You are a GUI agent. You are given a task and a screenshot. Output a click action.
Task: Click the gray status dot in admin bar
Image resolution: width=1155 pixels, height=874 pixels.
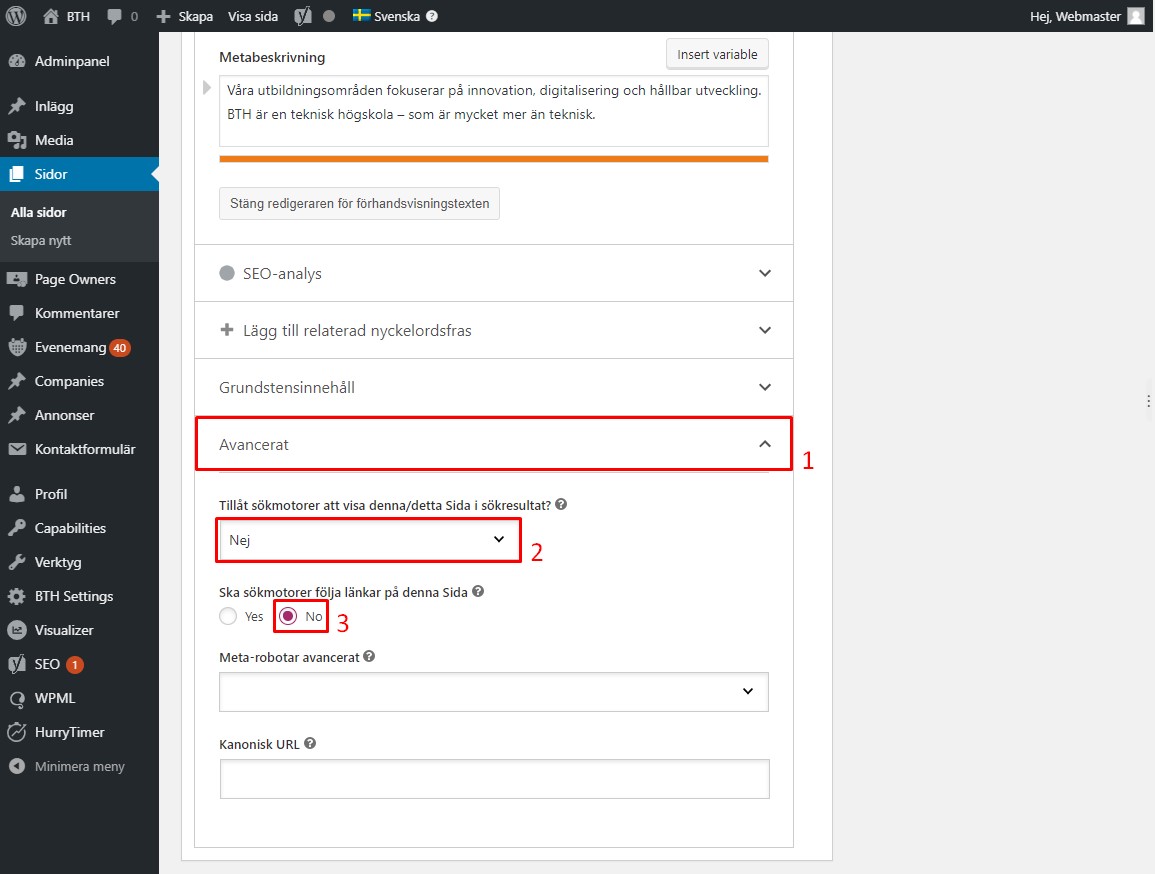point(329,16)
